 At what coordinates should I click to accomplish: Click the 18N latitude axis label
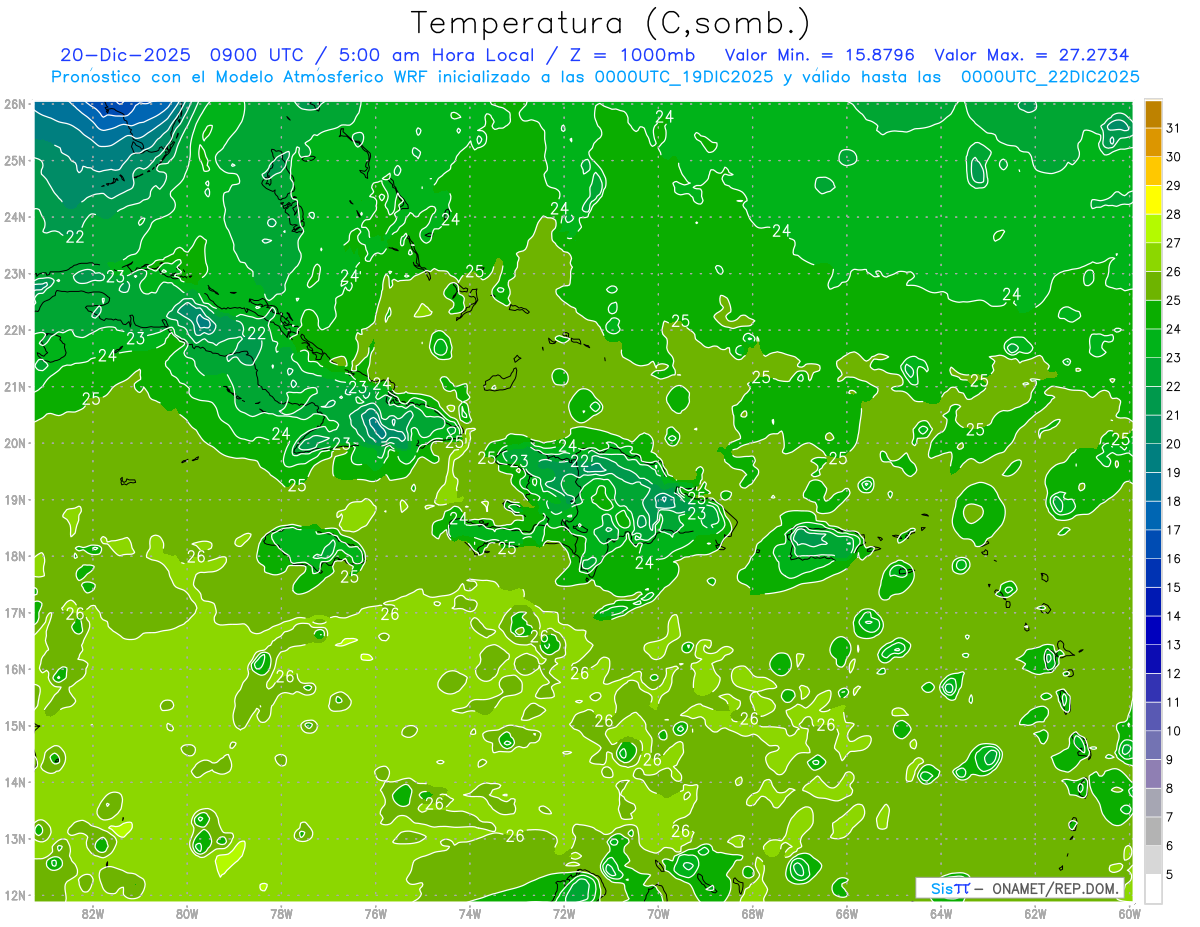point(14,556)
